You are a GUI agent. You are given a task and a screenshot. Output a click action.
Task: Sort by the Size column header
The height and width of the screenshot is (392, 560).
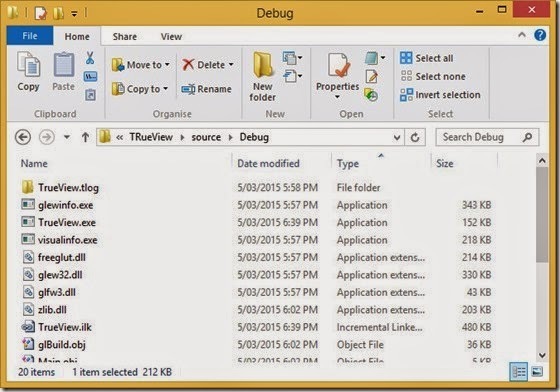464,164
